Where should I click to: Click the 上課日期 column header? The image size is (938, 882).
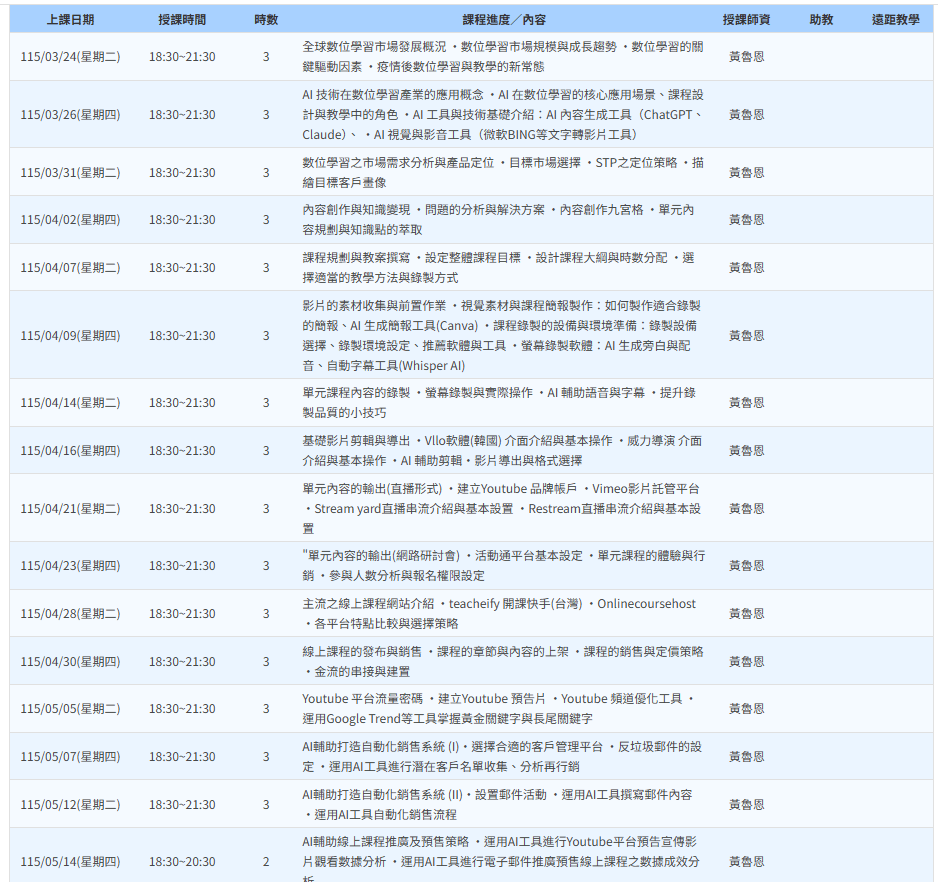coord(70,20)
